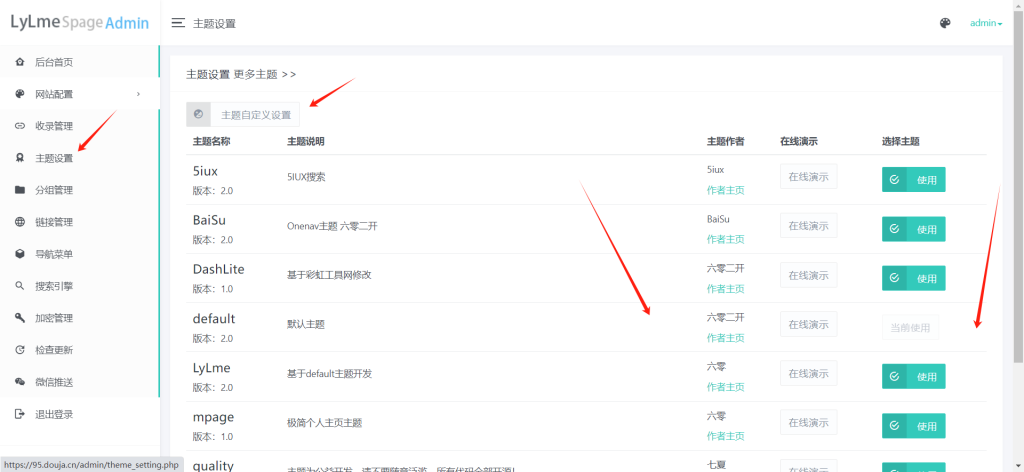The height and width of the screenshot is (472, 1024).
Task: Click the key icon beside 加密管理
Action: click(20, 318)
